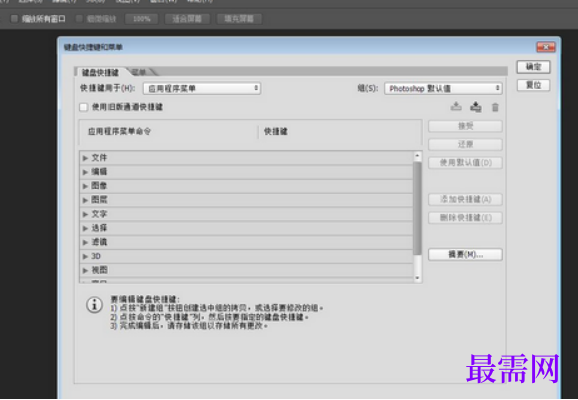
Task: Click the info icon beside the editing instructions
Action: coord(94,305)
